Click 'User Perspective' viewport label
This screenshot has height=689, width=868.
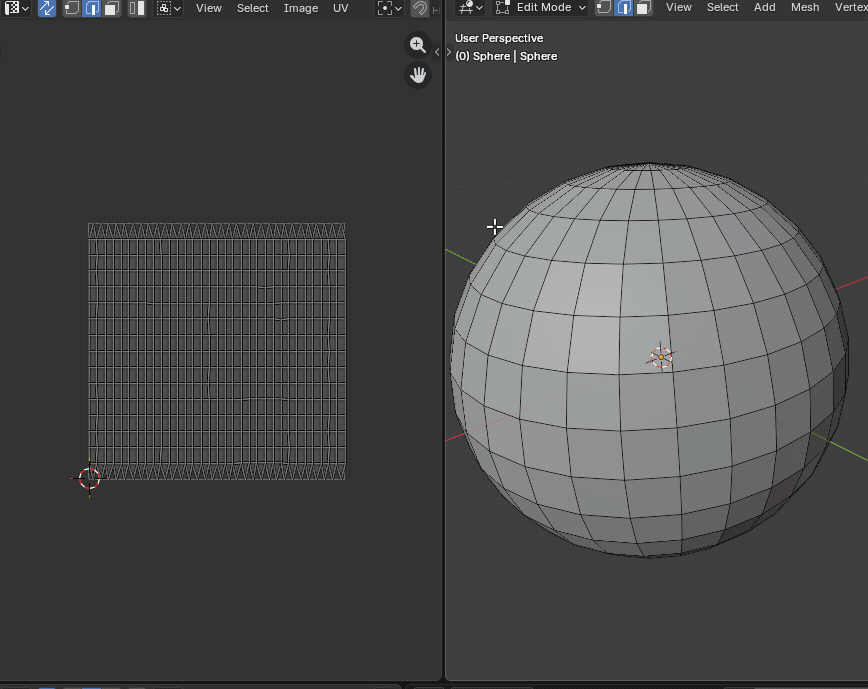499,38
